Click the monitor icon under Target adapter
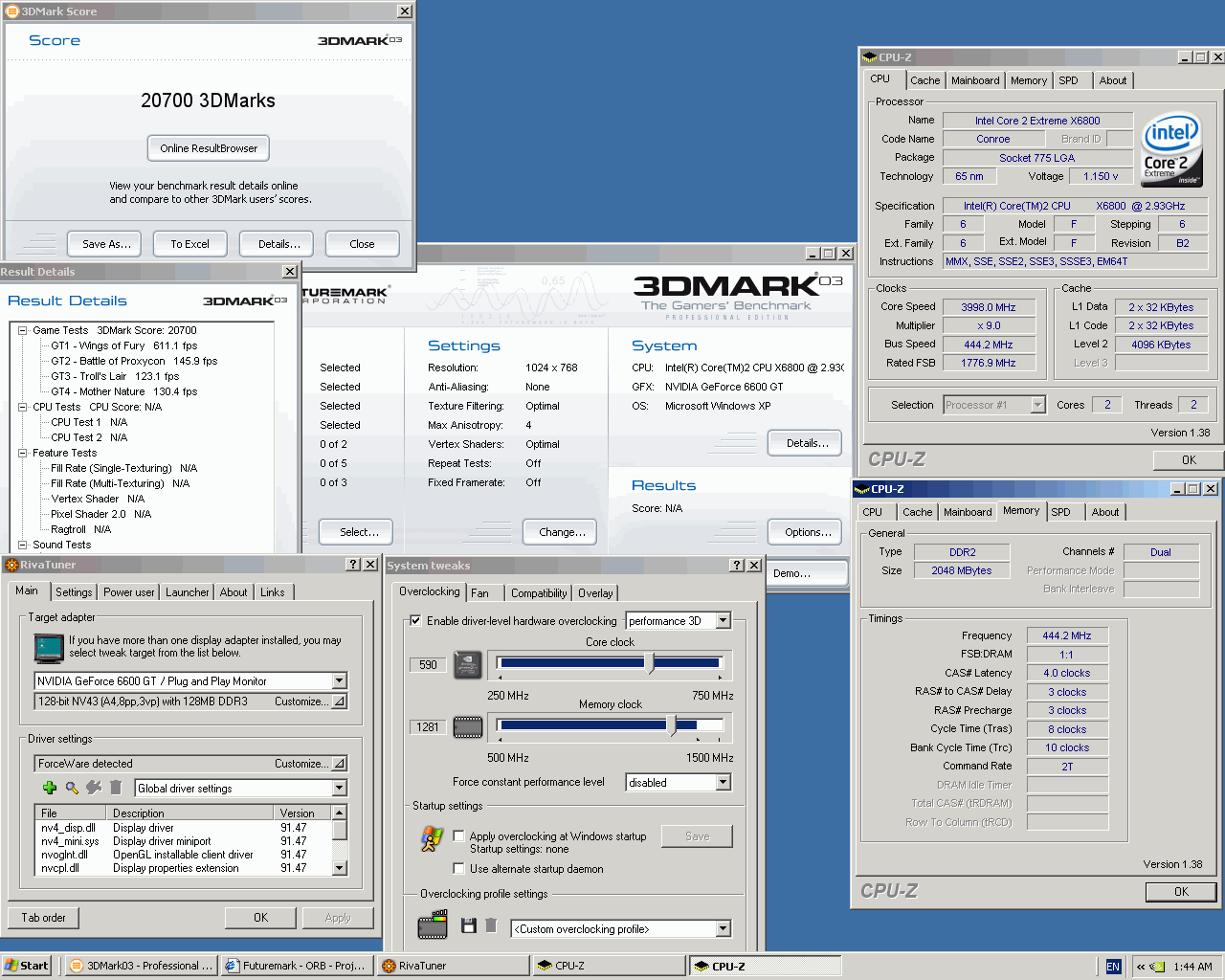Image resolution: width=1225 pixels, height=980 pixels. coord(49,648)
